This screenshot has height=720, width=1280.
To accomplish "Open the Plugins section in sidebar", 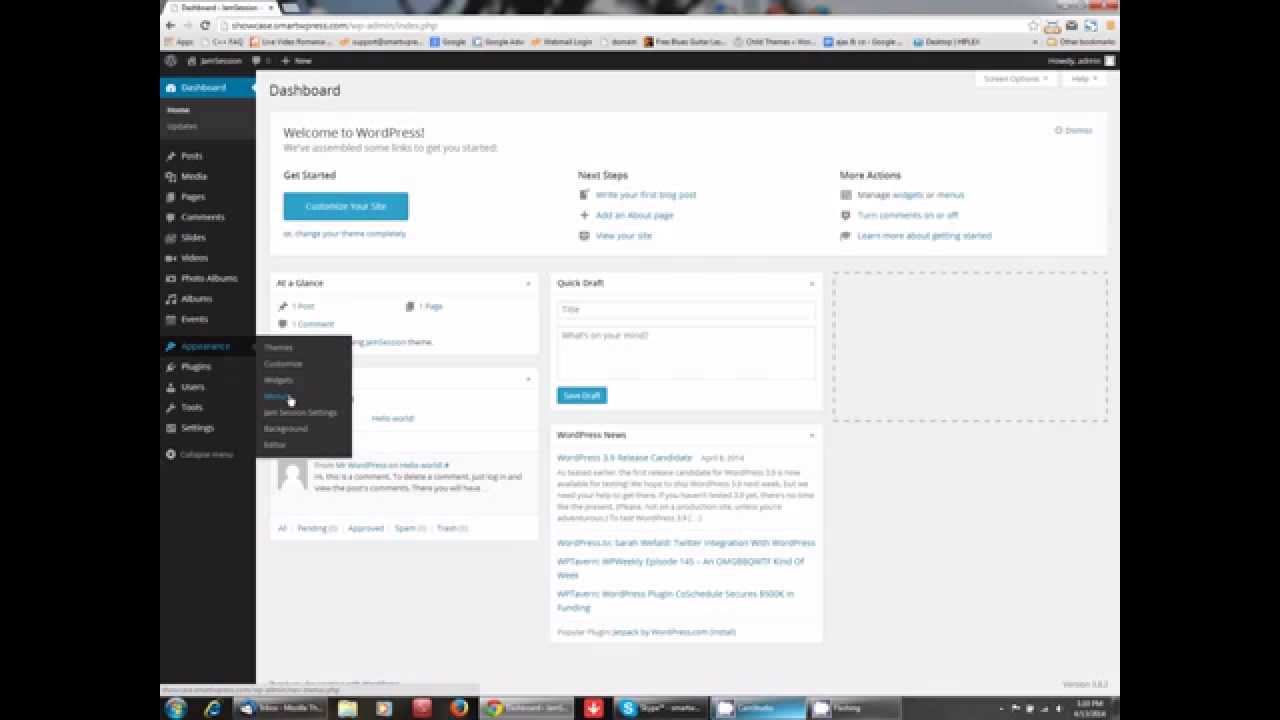I will (x=196, y=367).
